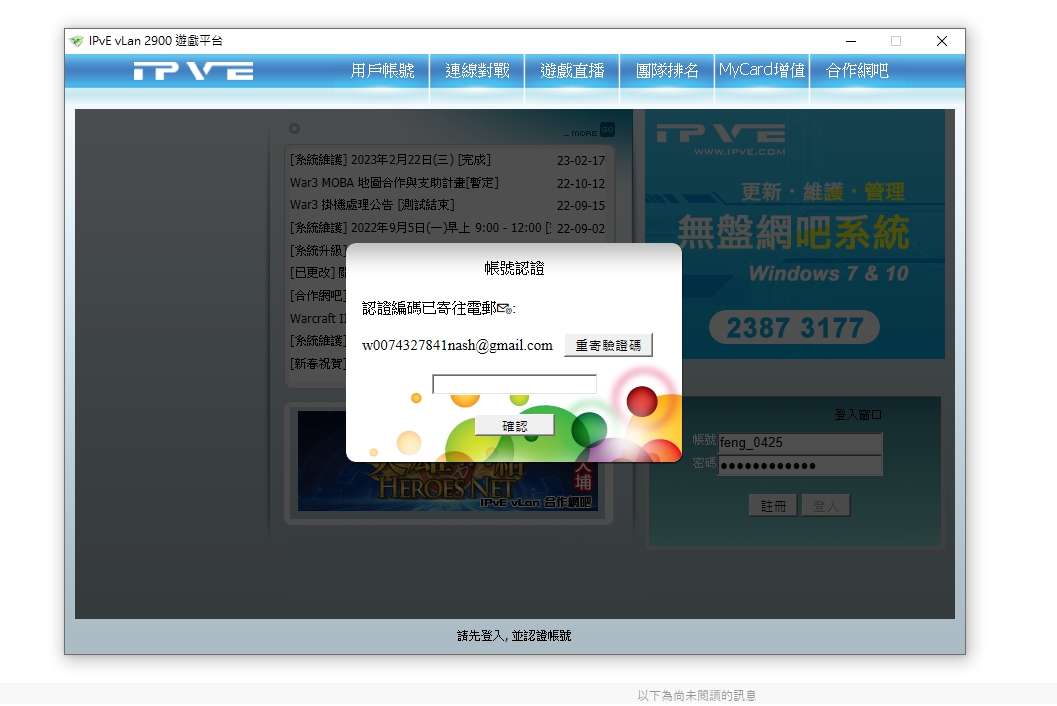Click the IPVE logo in header
Image resolution: width=1057 pixels, height=706 pixels.
coord(193,71)
